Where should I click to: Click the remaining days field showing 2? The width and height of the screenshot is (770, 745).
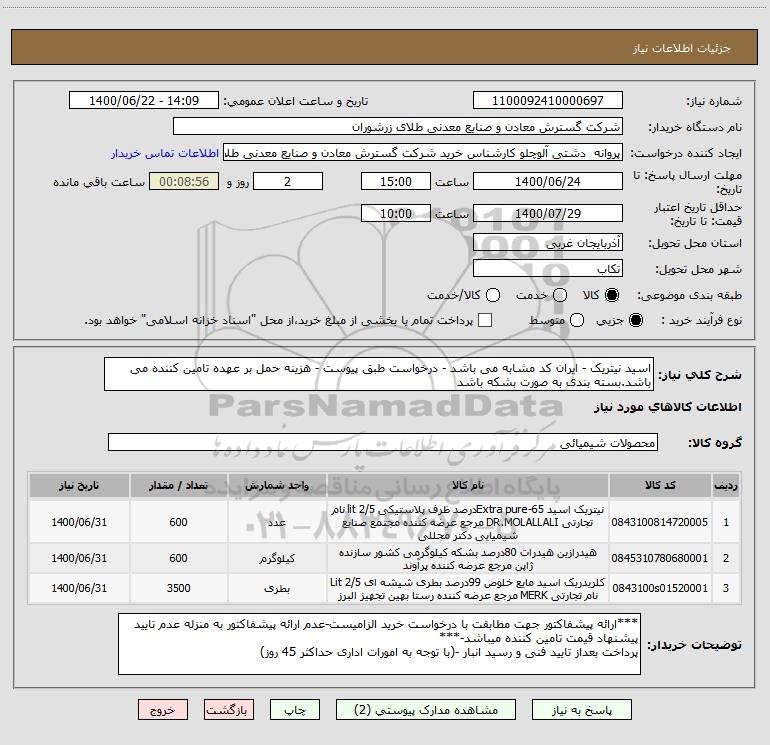pyautogui.click(x=288, y=181)
